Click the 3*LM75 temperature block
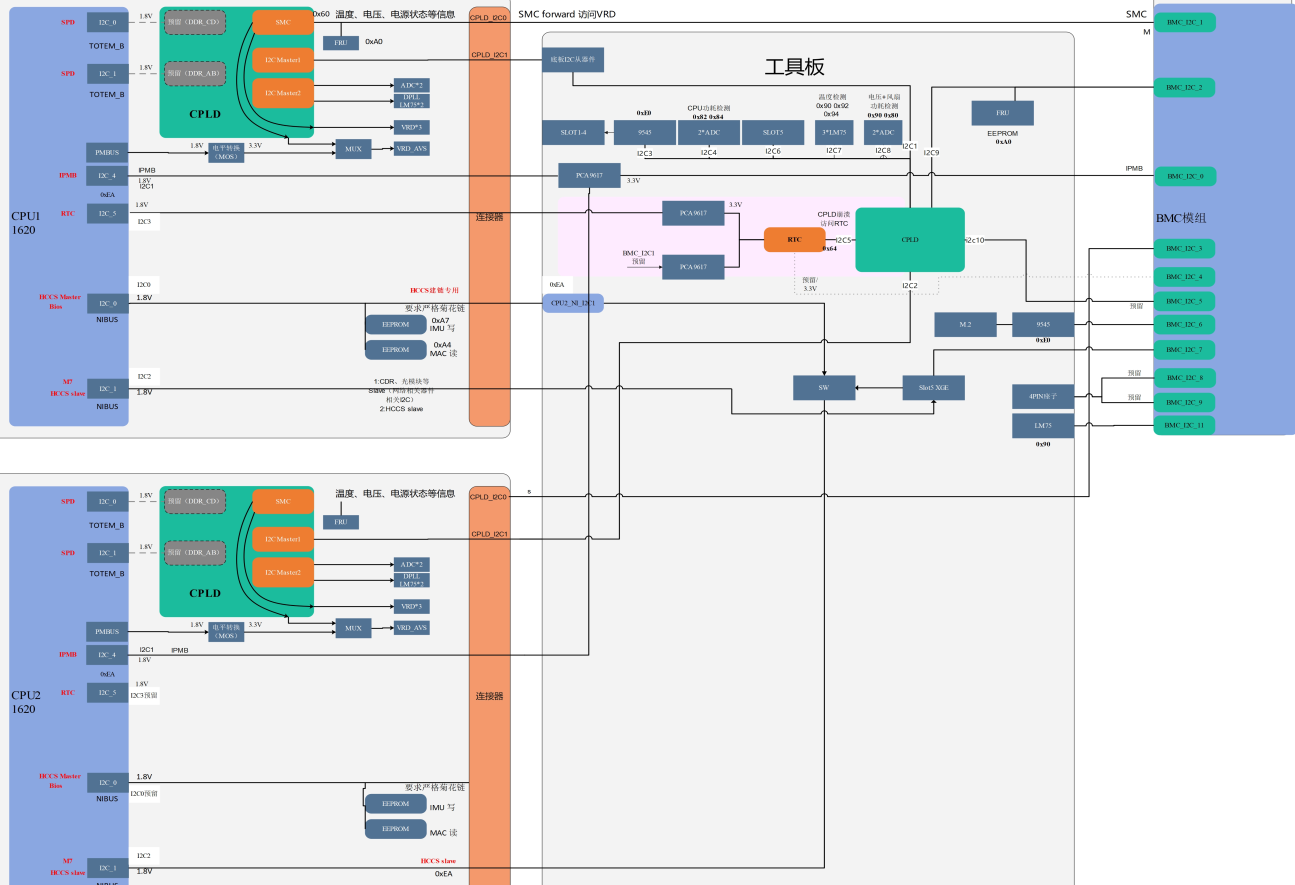The width and height of the screenshot is (1295, 885). pos(834,132)
